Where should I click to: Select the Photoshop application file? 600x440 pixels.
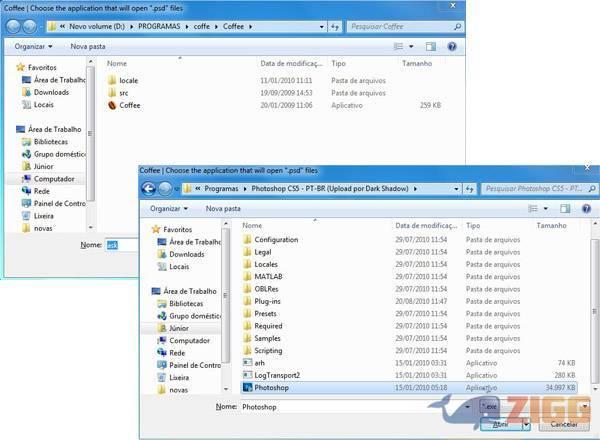270,386
